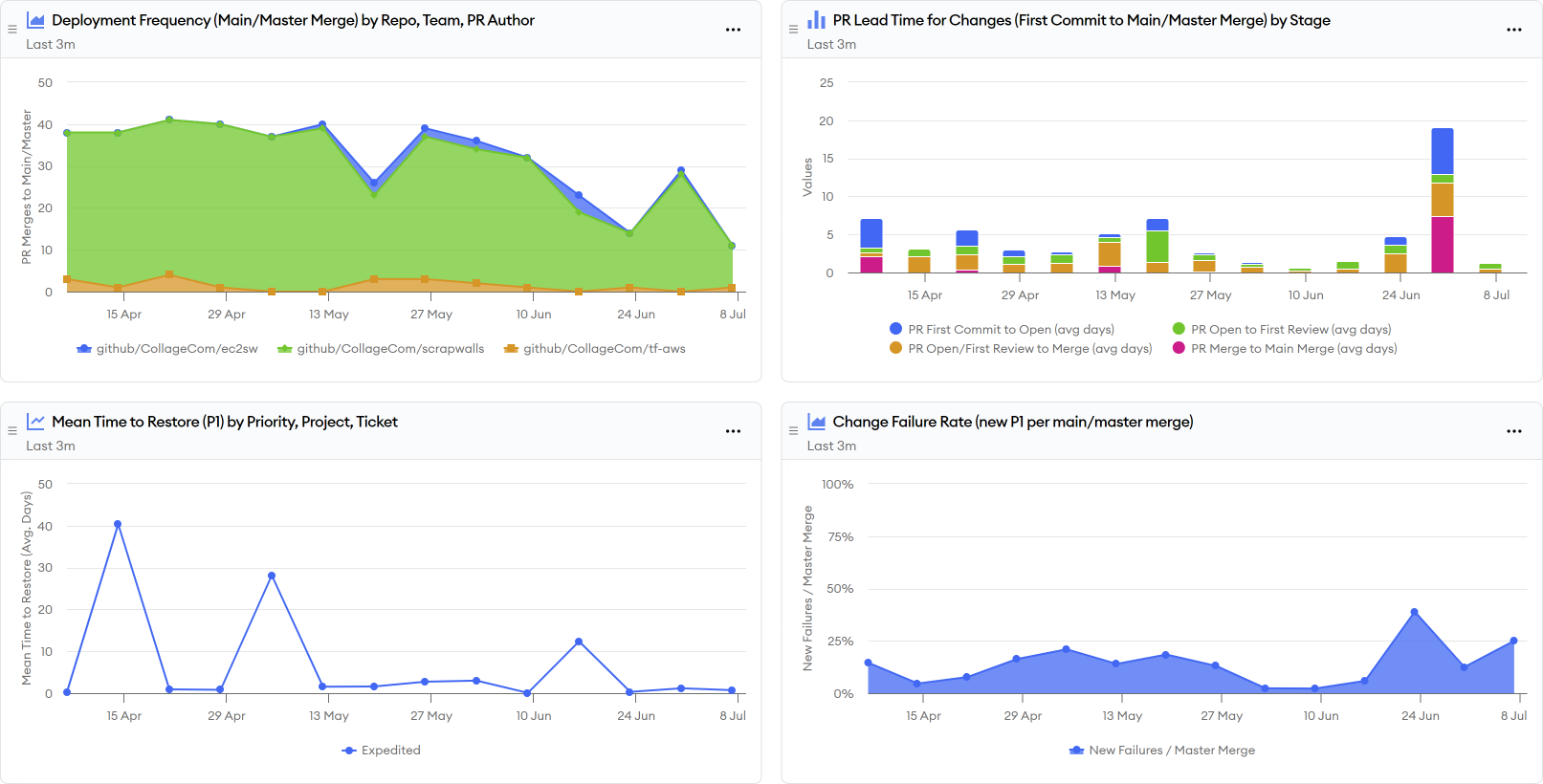Open the PR Lead Time panel options menu
The height and width of the screenshot is (784, 1543).
pos(1513,30)
